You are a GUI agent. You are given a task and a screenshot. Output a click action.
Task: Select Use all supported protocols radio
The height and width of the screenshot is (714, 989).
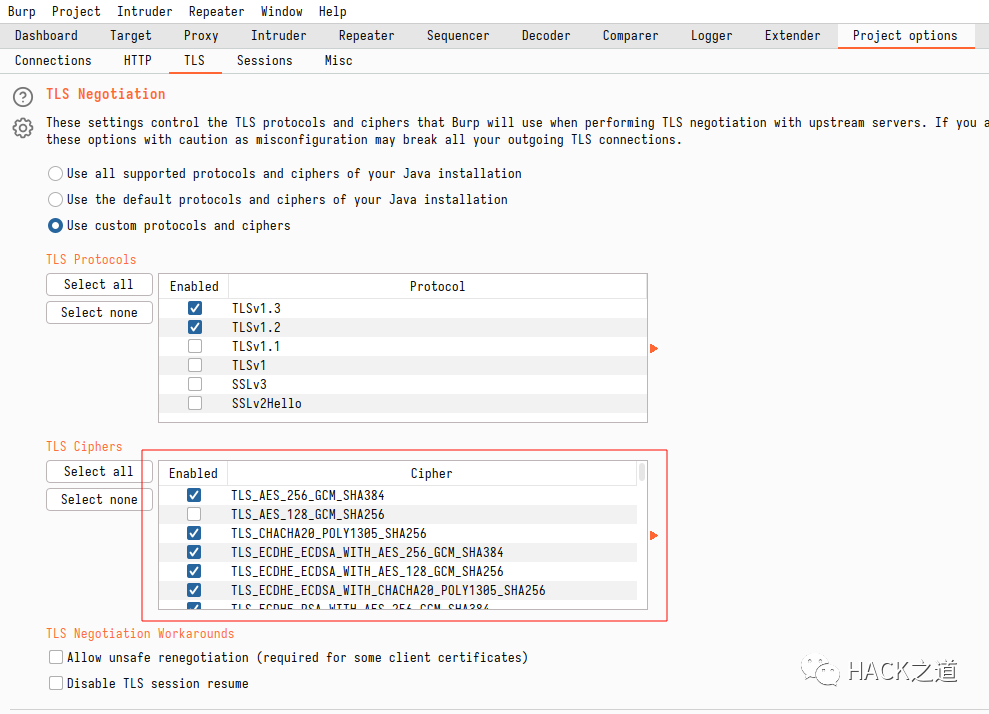coord(56,173)
